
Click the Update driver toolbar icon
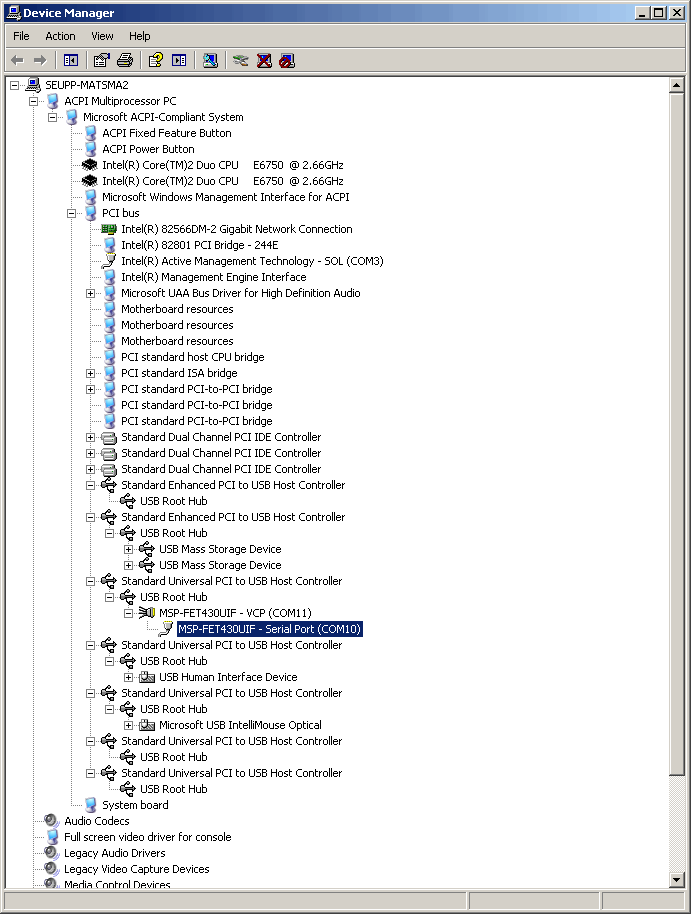tap(240, 60)
